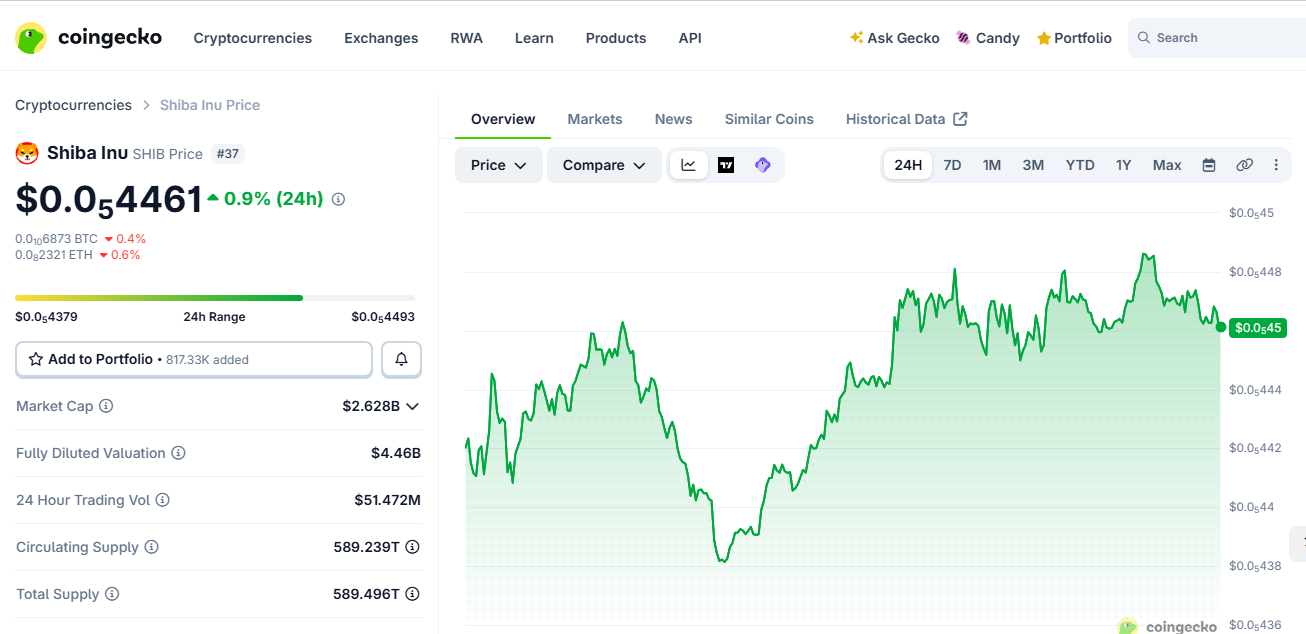Expand the Market Cap chevron
This screenshot has width=1306, height=634.
(x=412, y=406)
